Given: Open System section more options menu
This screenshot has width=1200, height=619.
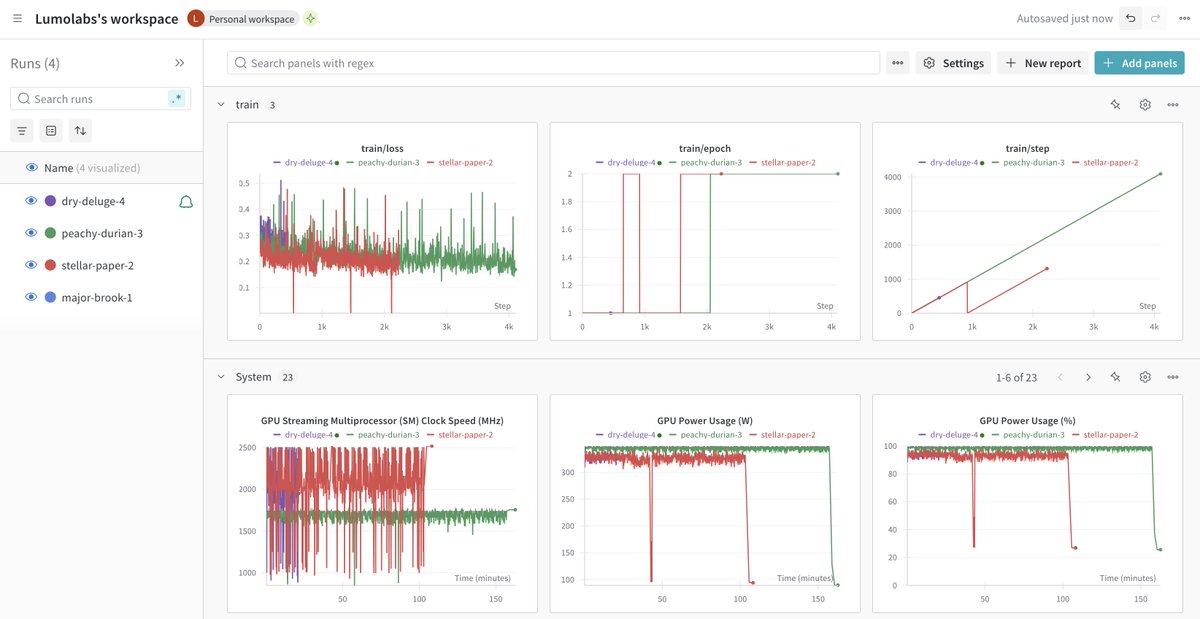Looking at the screenshot, I should click(1173, 377).
